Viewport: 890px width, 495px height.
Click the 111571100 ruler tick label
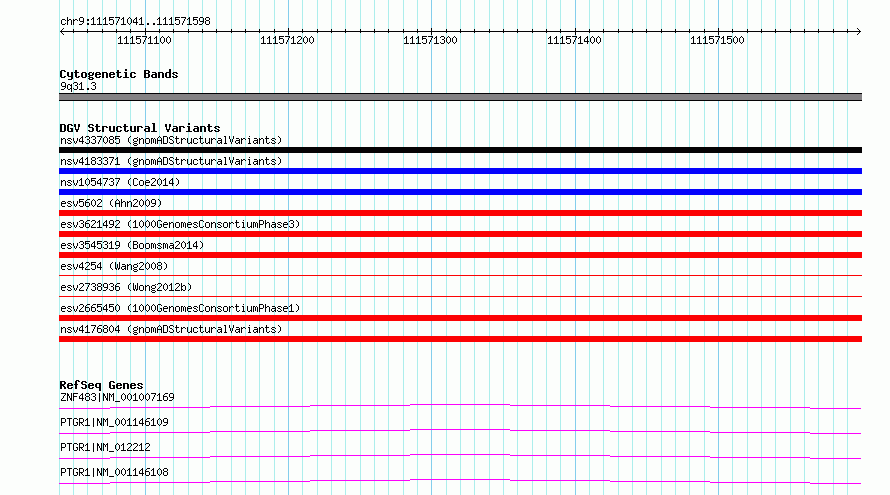coord(144,40)
